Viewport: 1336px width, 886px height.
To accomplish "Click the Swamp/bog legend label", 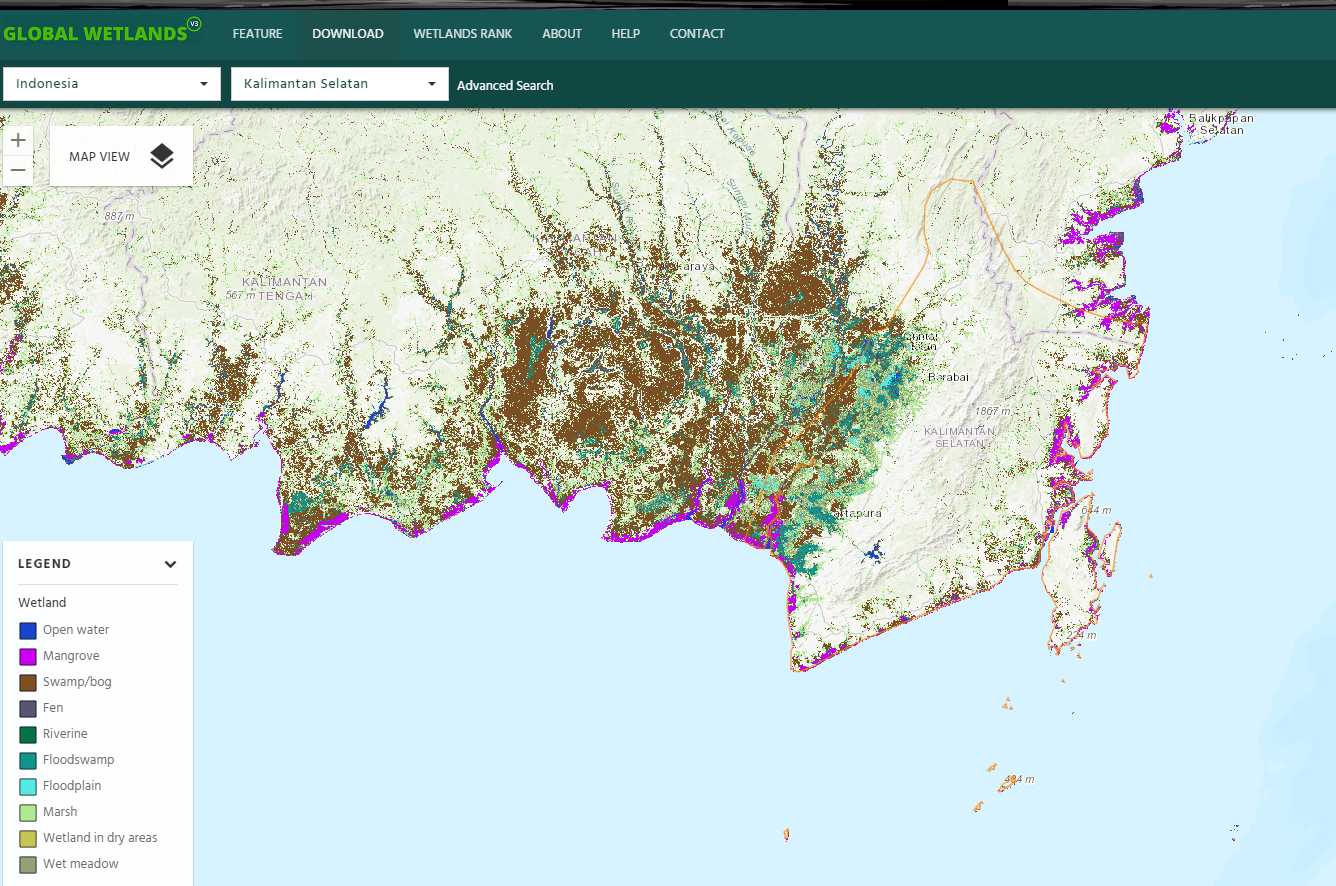I will 77,682.
